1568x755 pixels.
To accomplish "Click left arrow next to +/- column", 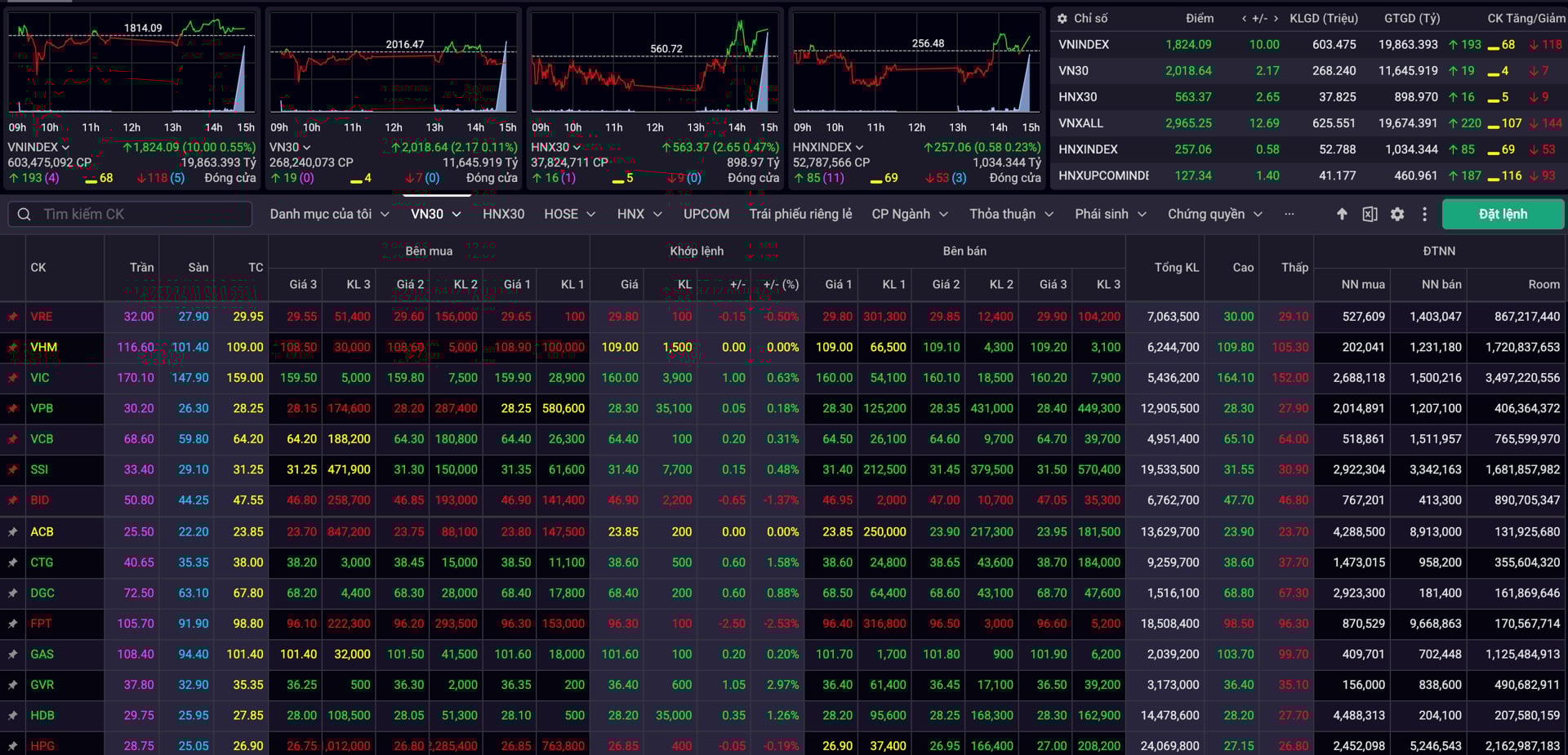I will tap(1244, 18).
